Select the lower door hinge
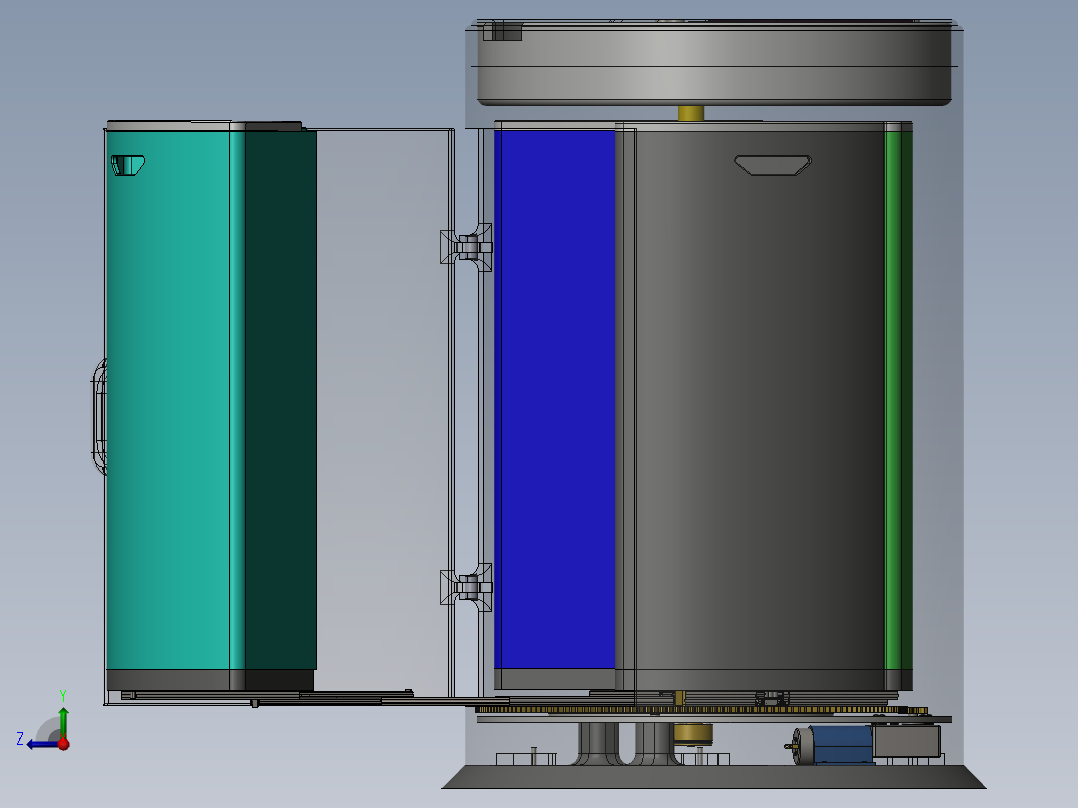Viewport: 1078px width, 808px height. (467, 587)
